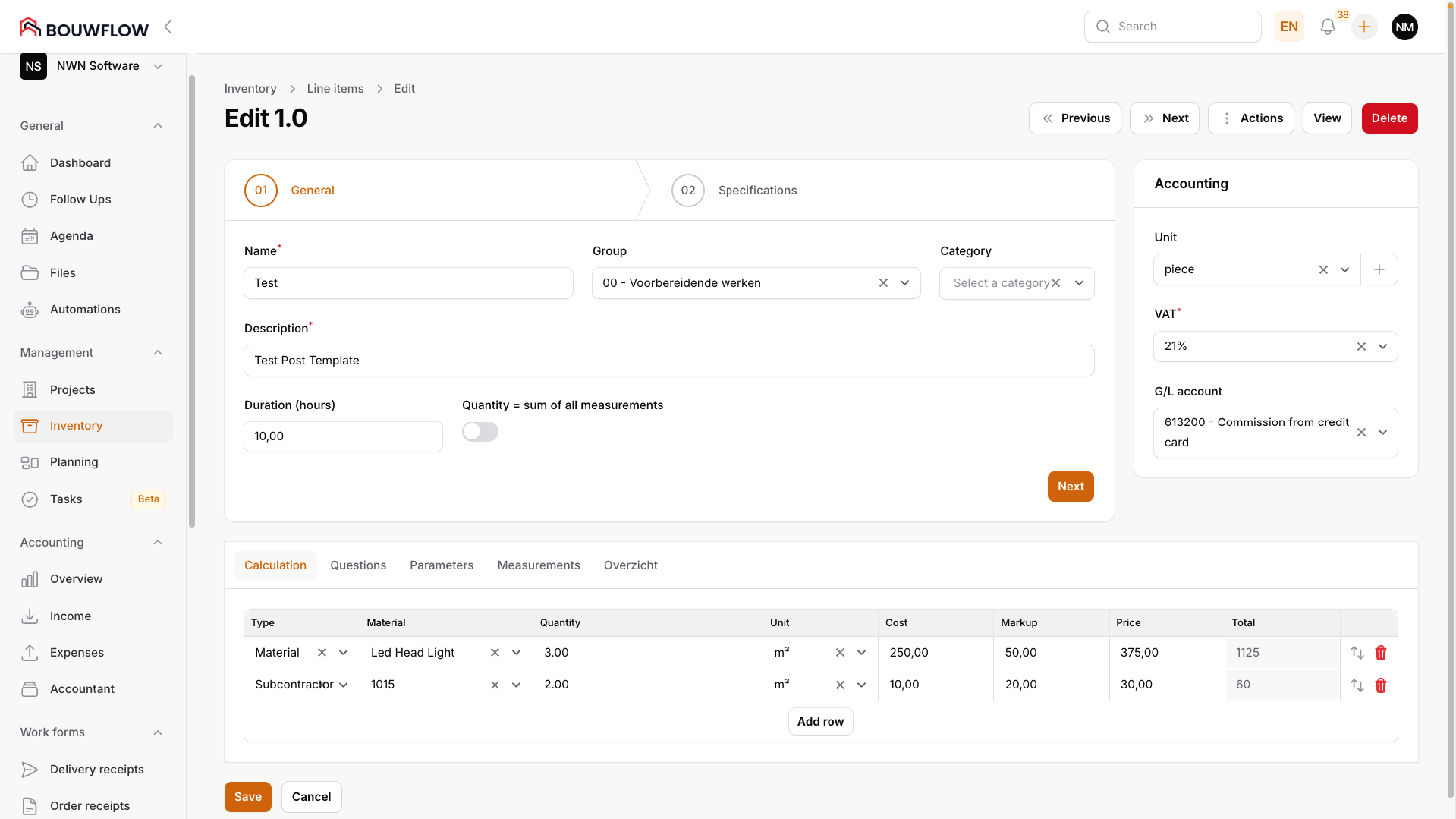This screenshot has height=819, width=1456.
Task: Open the Projects page
Action: click(x=73, y=390)
